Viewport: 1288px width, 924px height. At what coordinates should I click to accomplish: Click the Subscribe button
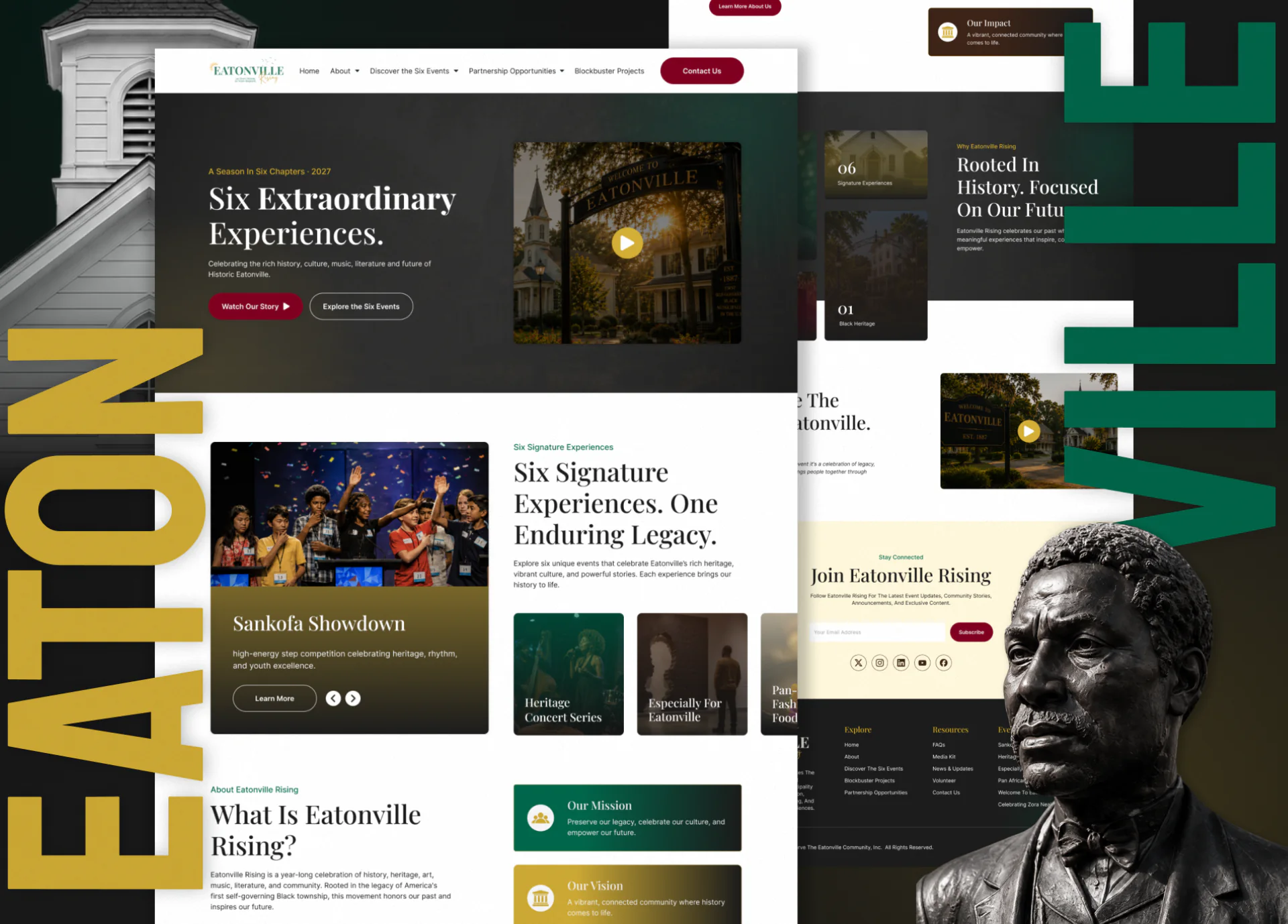tap(971, 632)
